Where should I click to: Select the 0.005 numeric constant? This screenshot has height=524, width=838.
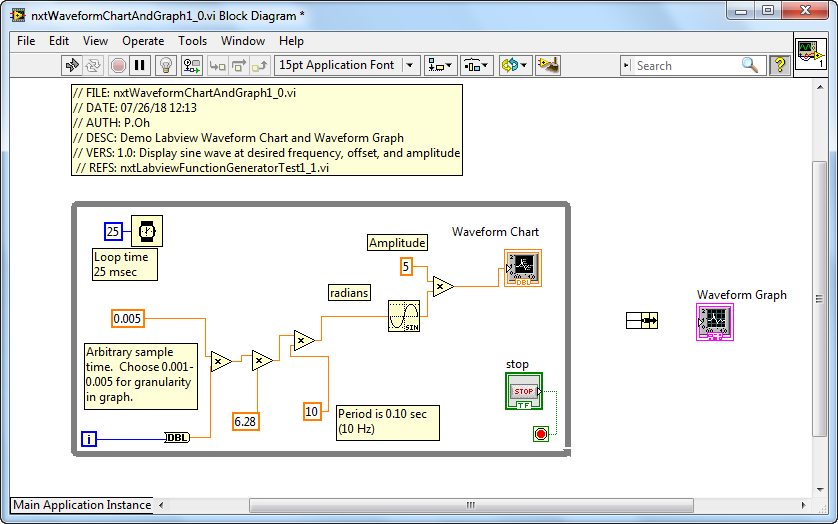point(128,319)
